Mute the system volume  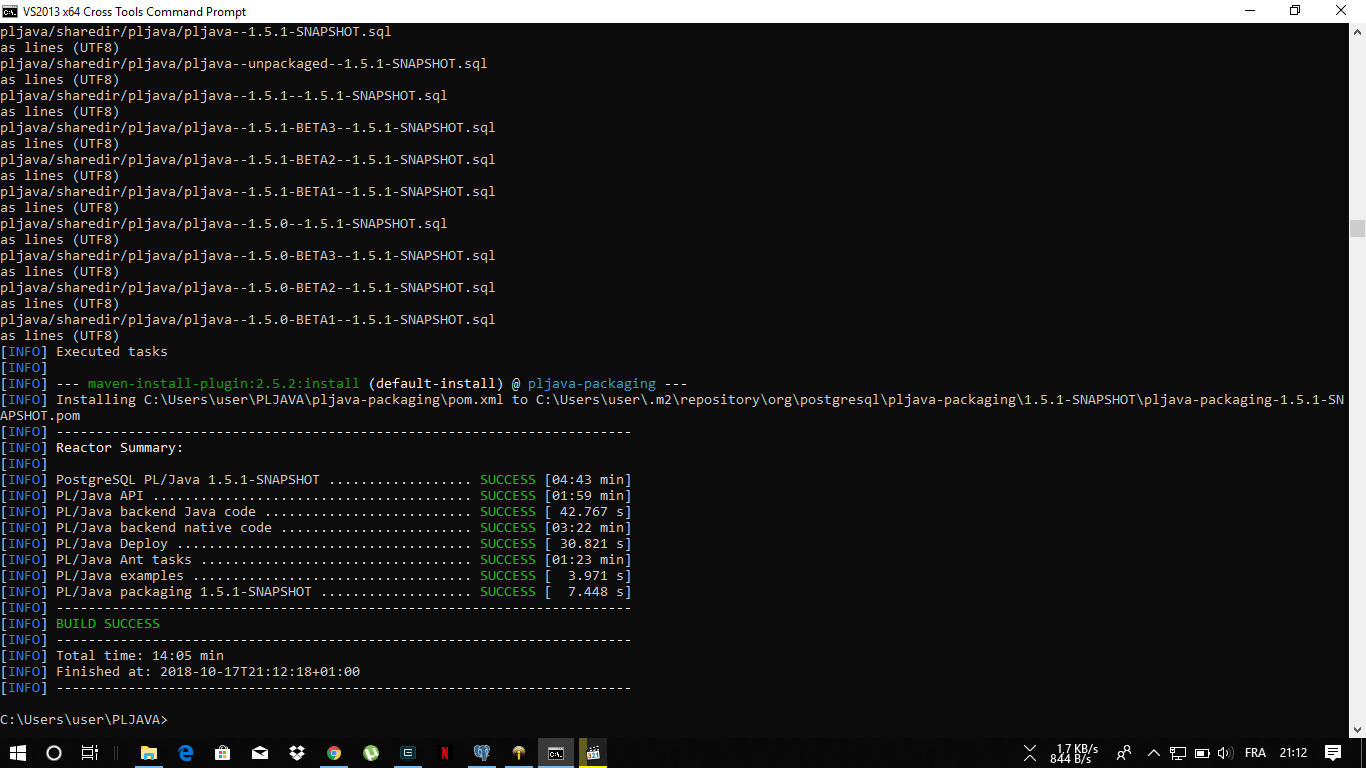coord(1225,753)
